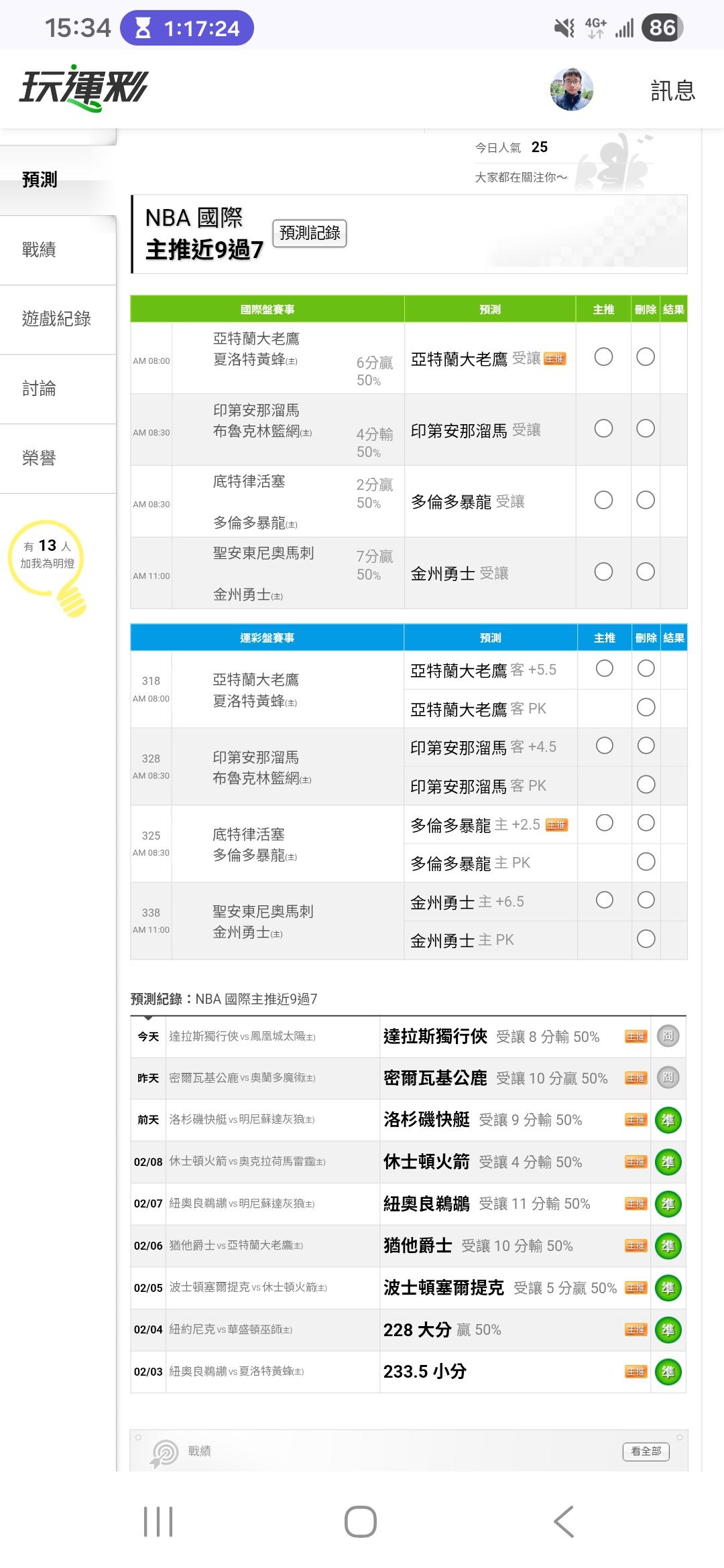Open the 榮譽 sidebar tab
The image size is (724, 1568).
tap(39, 458)
